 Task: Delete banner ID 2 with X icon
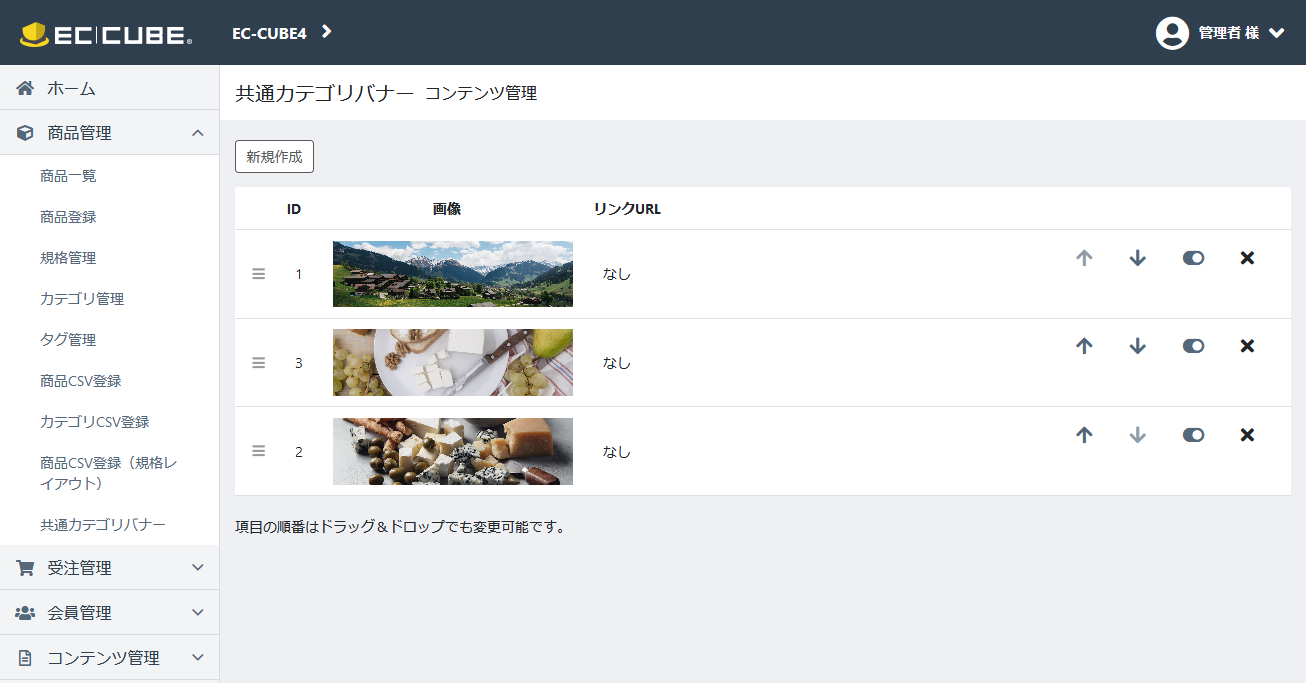(x=1247, y=435)
